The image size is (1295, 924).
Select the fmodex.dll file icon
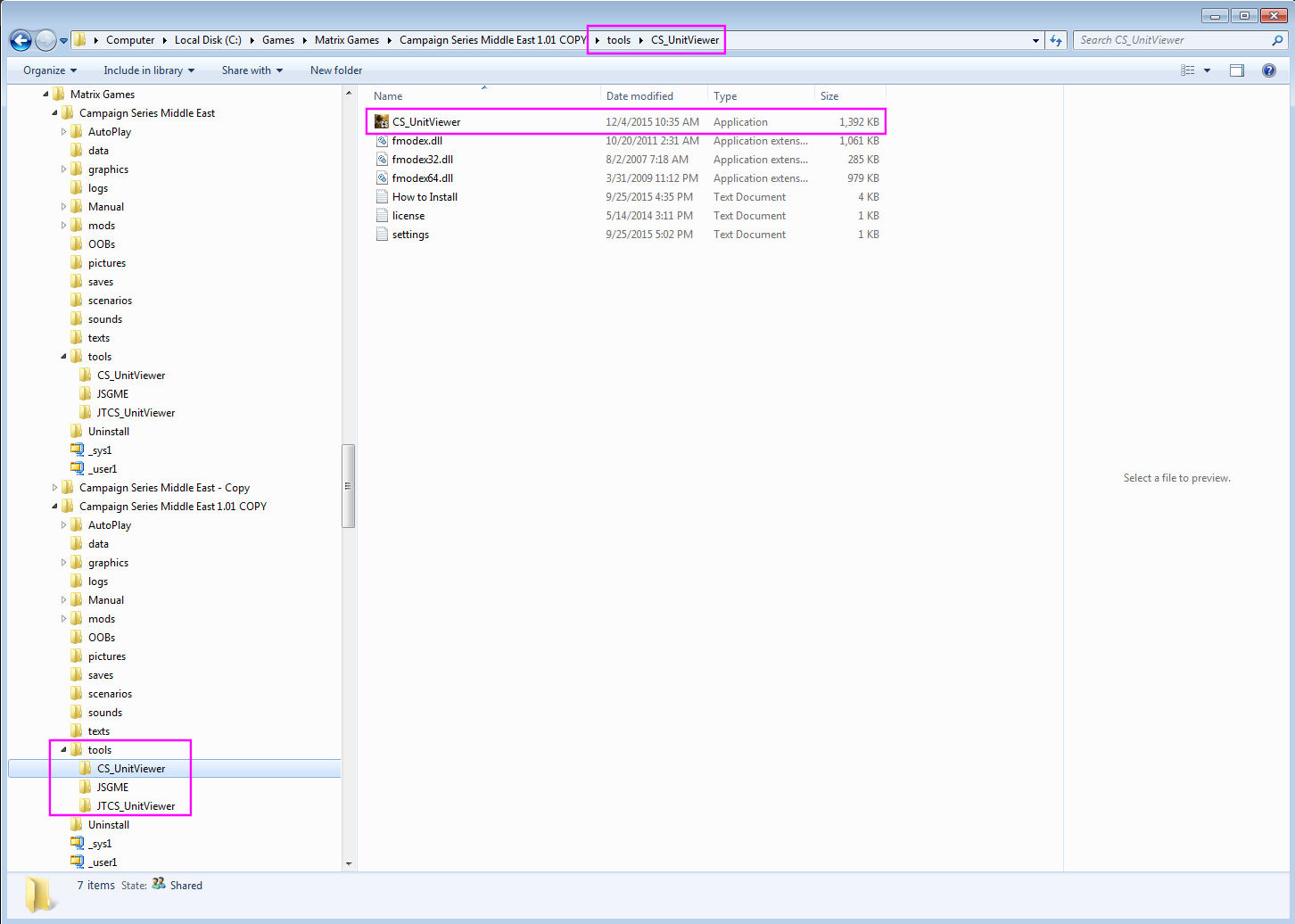tap(382, 141)
